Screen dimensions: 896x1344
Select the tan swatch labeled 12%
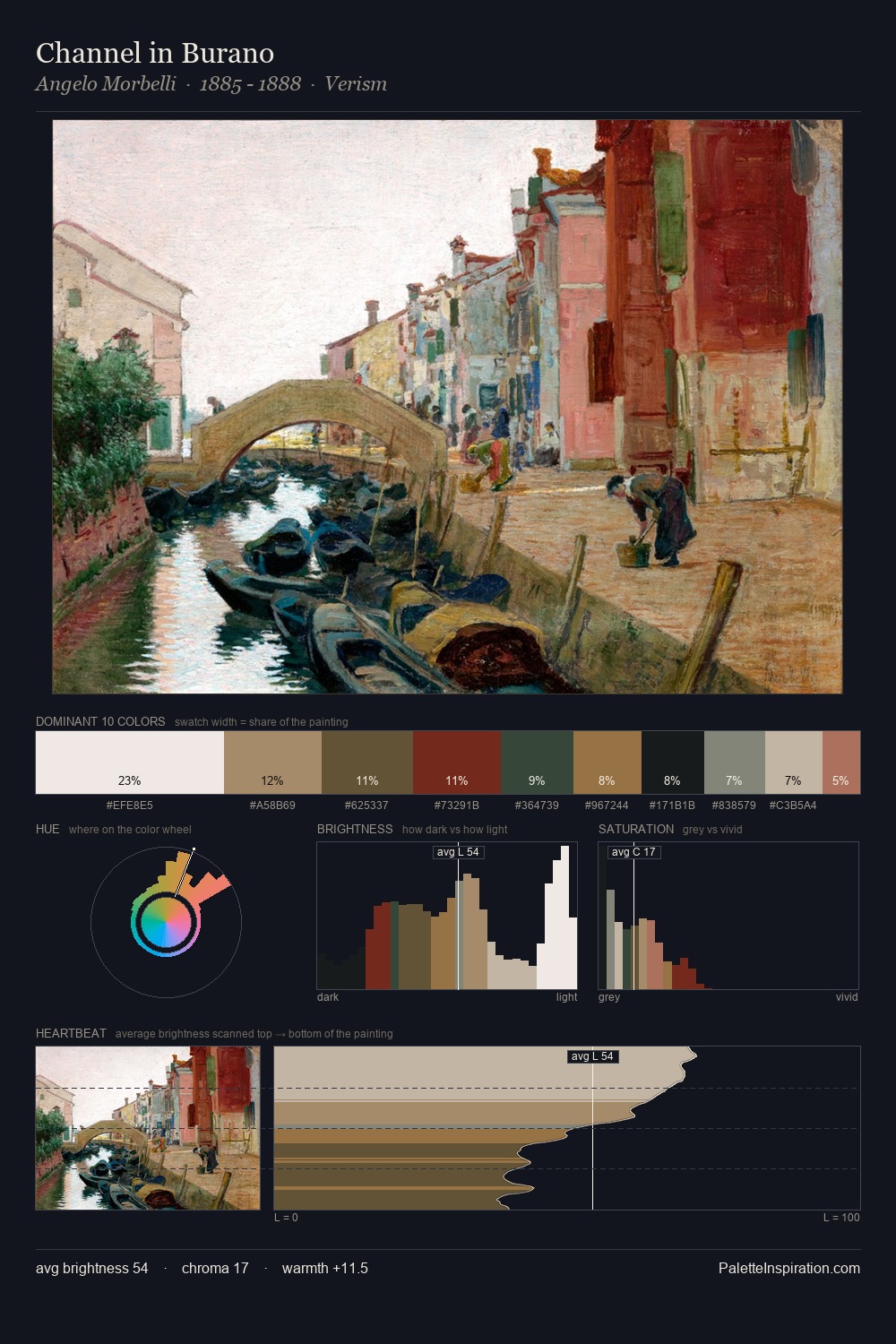(272, 762)
